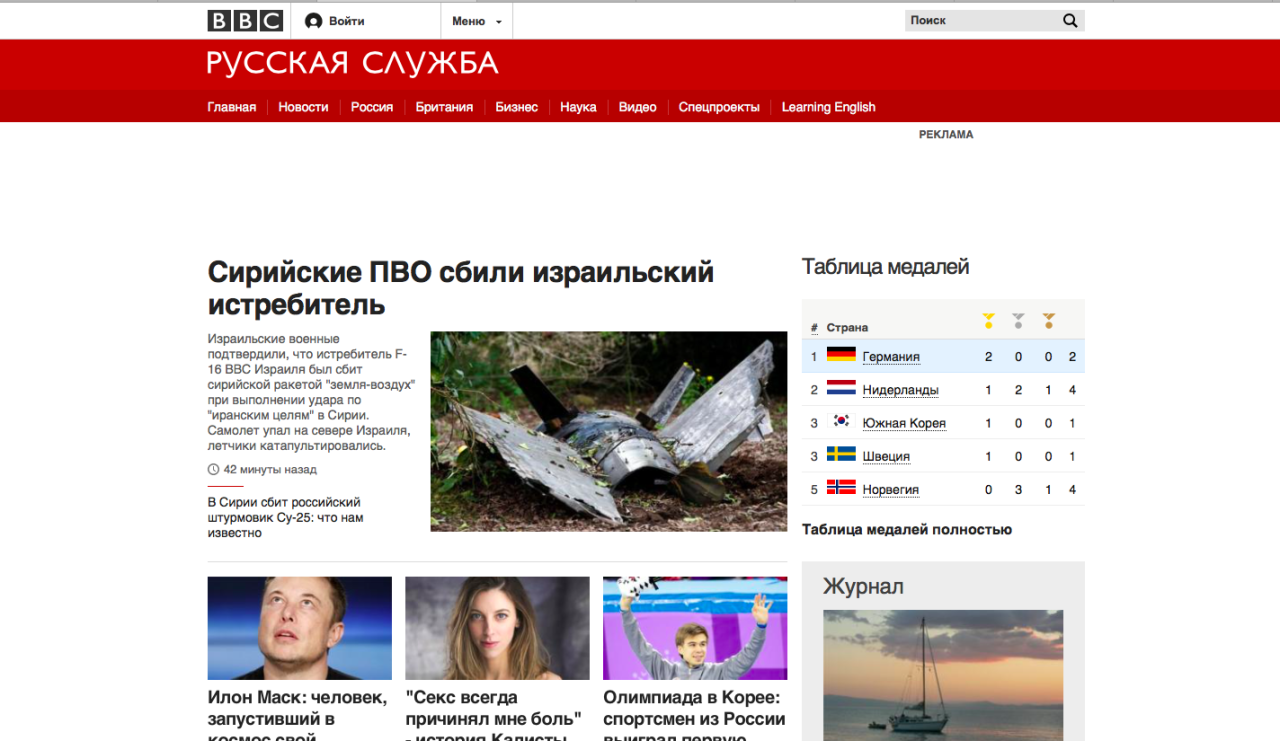Image resolution: width=1280 pixels, height=741 pixels.
Task: Open headline about Syrian air defense
Action: [x=460, y=287]
